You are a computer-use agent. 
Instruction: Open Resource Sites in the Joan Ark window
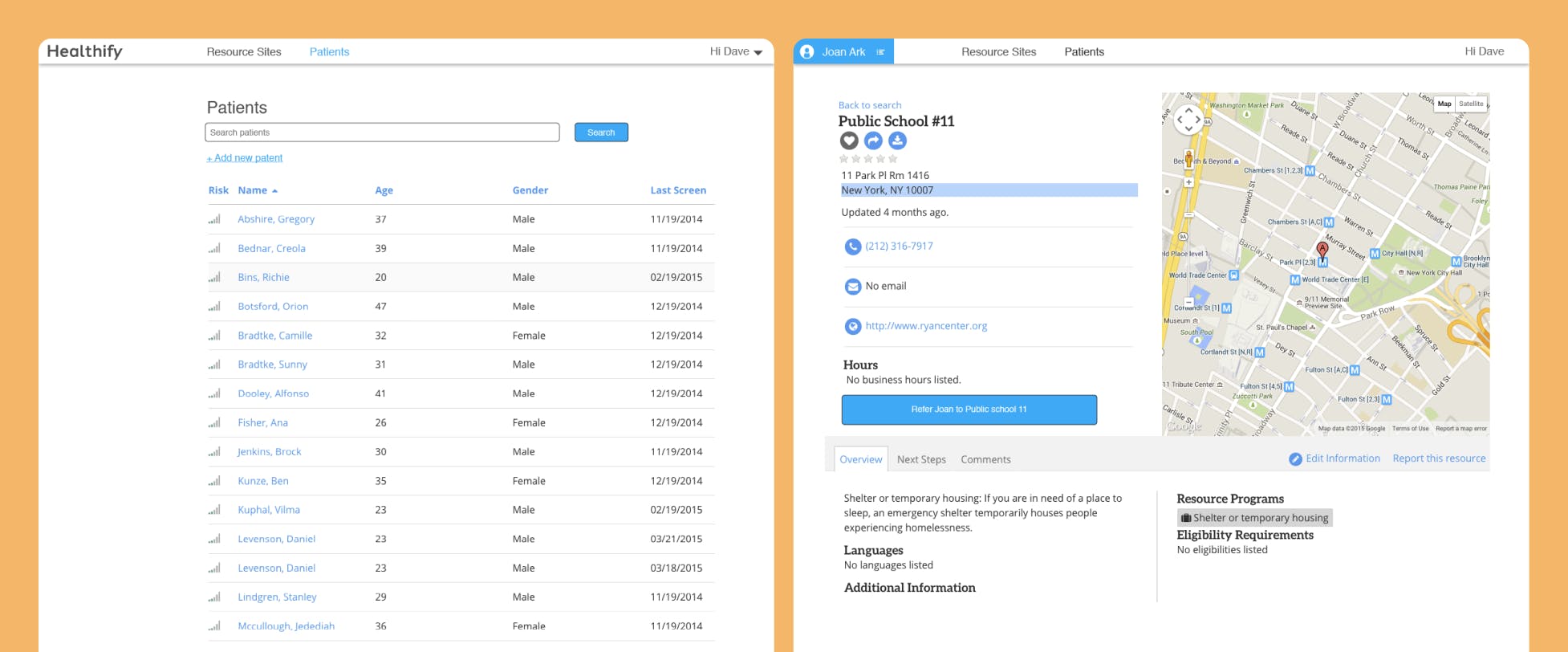[999, 51]
